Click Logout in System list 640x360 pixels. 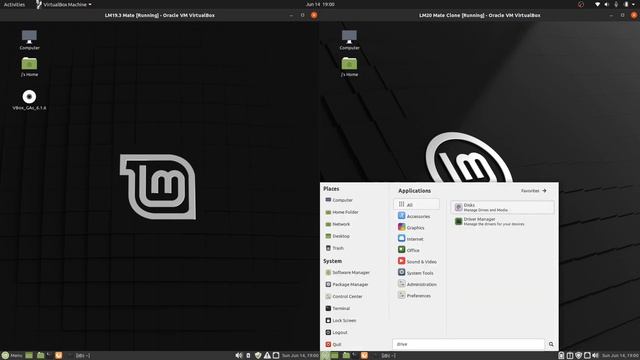click(336, 332)
